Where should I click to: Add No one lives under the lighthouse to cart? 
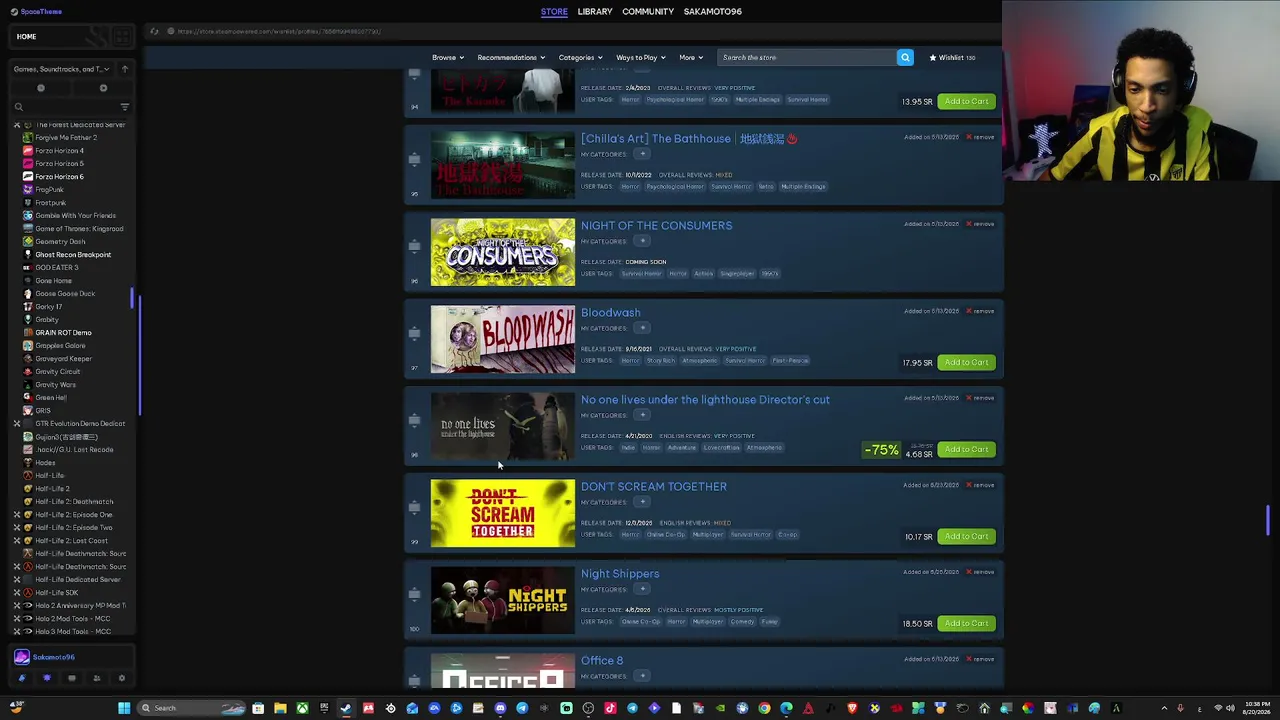pyautogui.click(x=966, y=449)
